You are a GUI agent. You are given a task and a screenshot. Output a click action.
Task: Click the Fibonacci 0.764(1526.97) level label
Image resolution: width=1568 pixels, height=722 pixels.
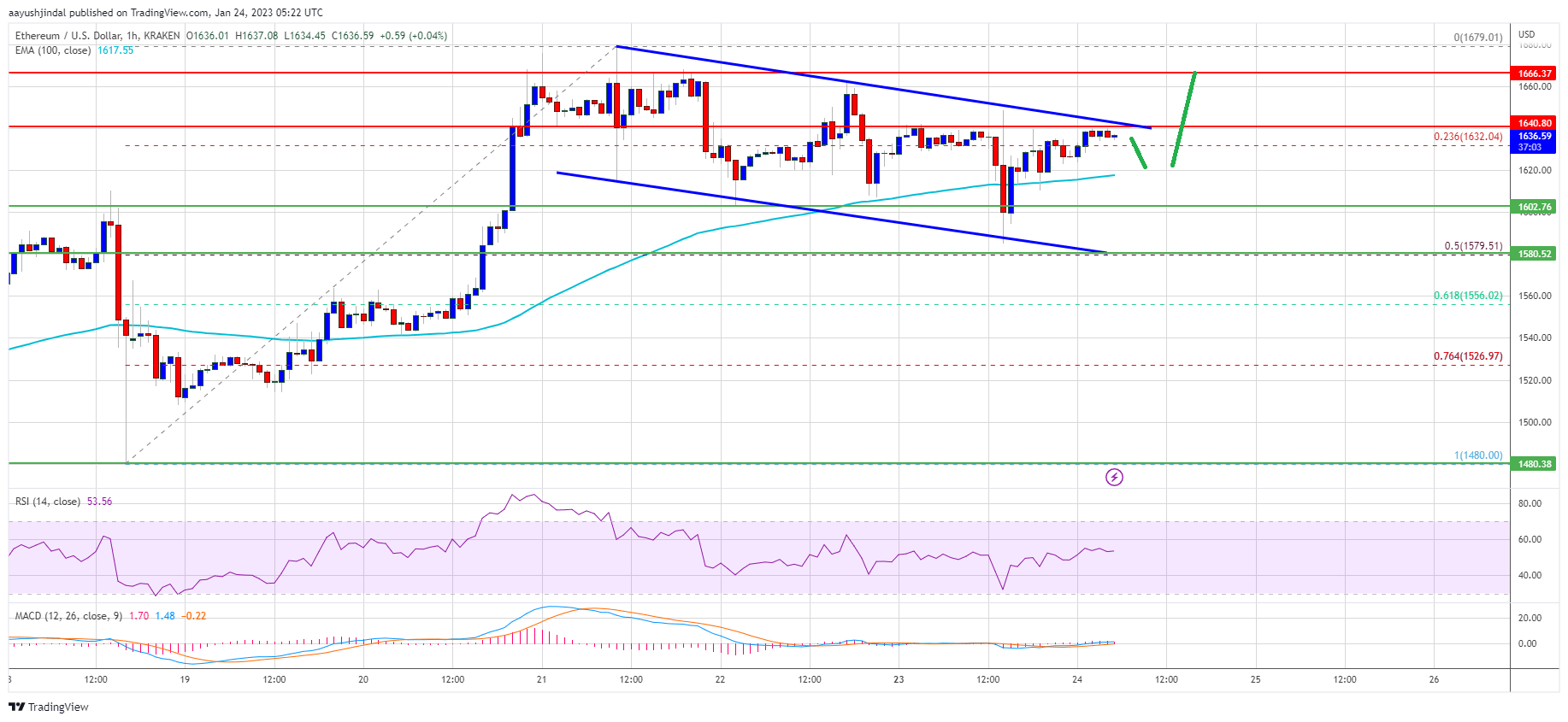tap(1468, 356)
